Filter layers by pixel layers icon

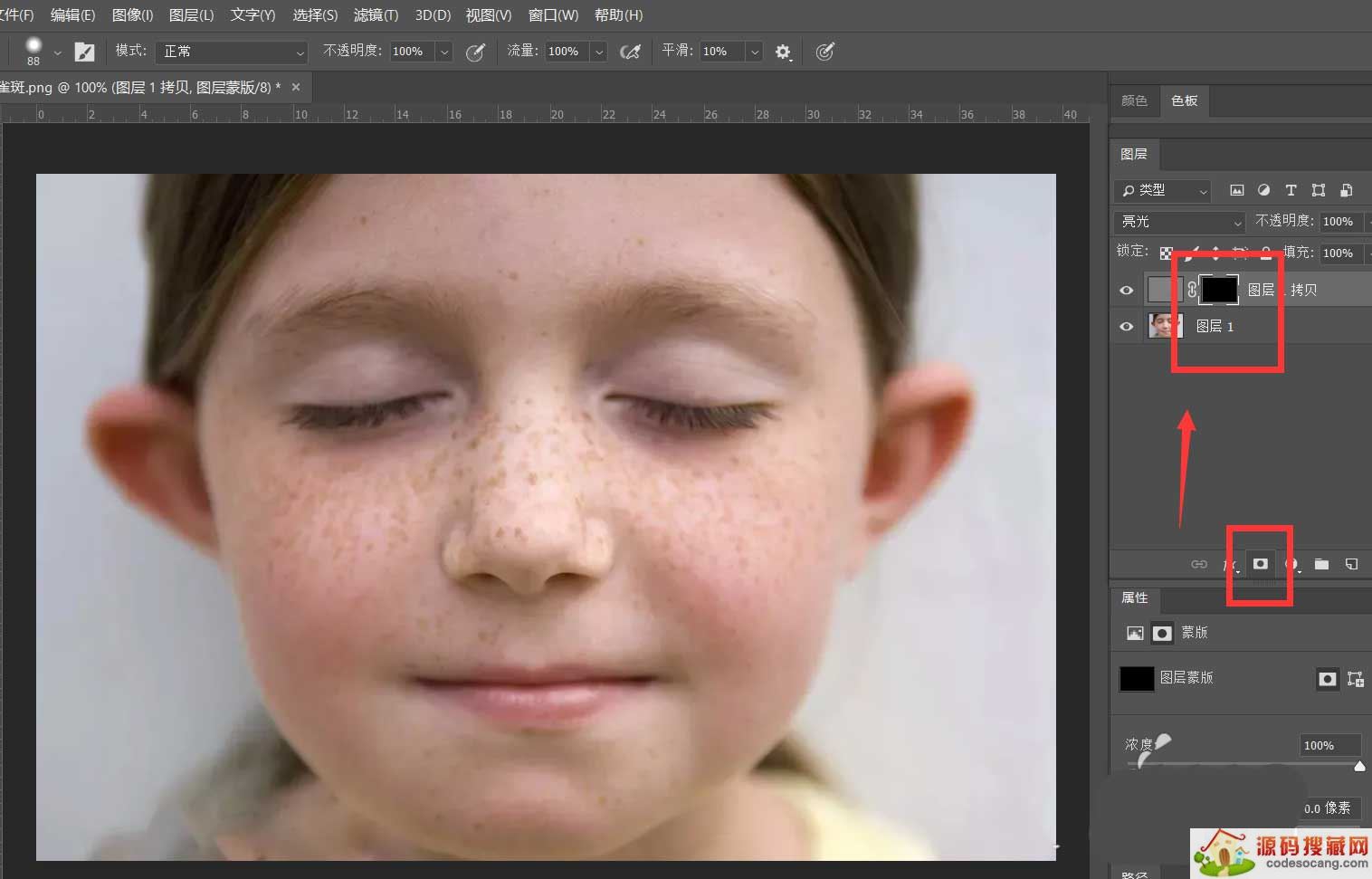(x=1236, y=190)
